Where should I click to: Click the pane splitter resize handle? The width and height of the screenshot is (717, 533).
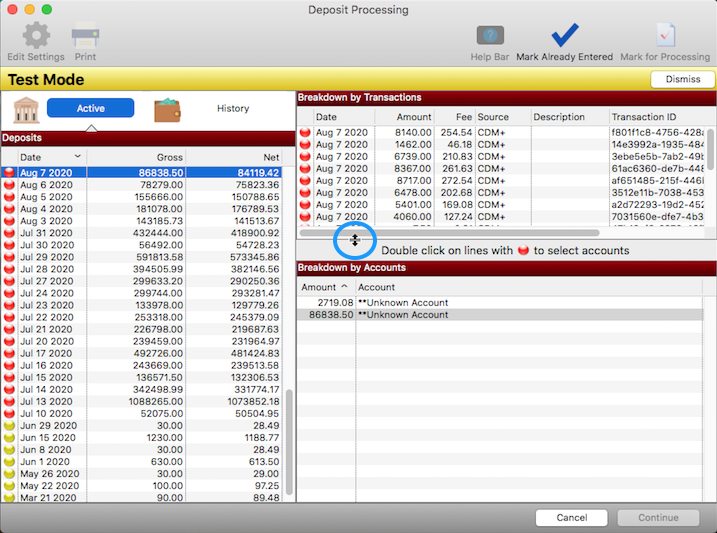[355, 240]
